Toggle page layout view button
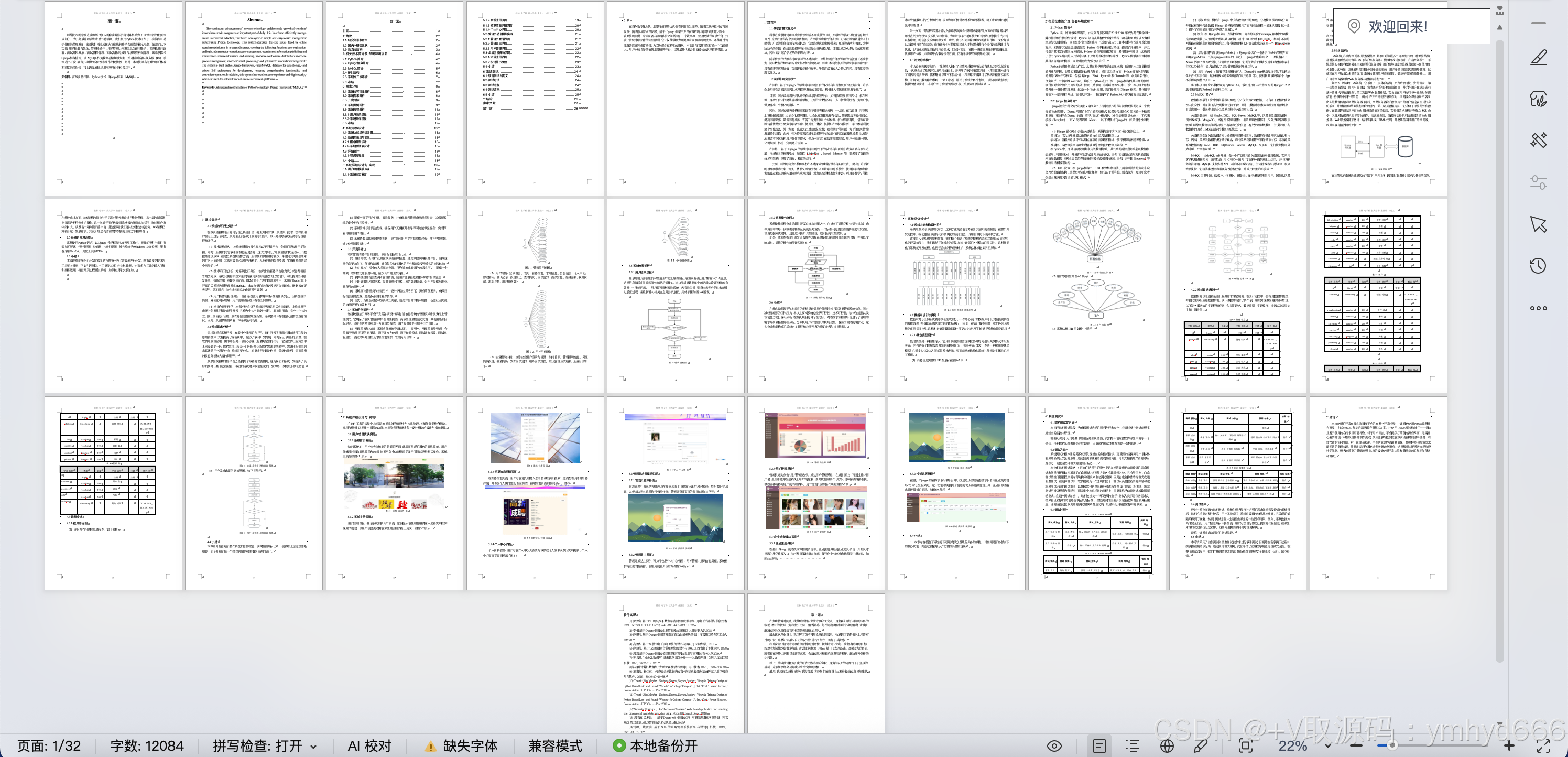1568x757 pixels. pyautogui.click(x=1099, y=745)
